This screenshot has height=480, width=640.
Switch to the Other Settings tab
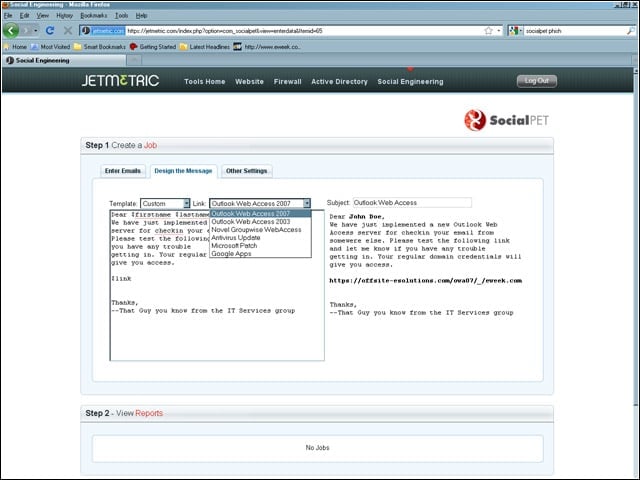click(x=247, y=171)
